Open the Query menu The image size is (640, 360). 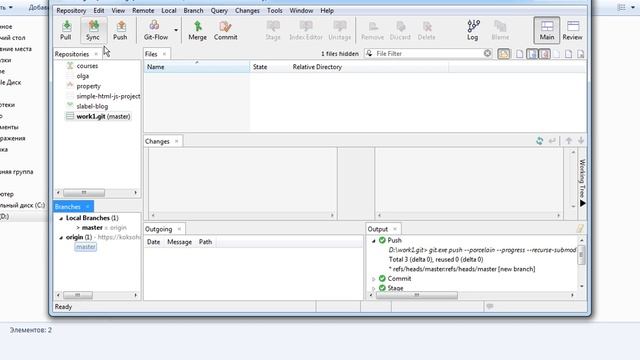(219, 11)
